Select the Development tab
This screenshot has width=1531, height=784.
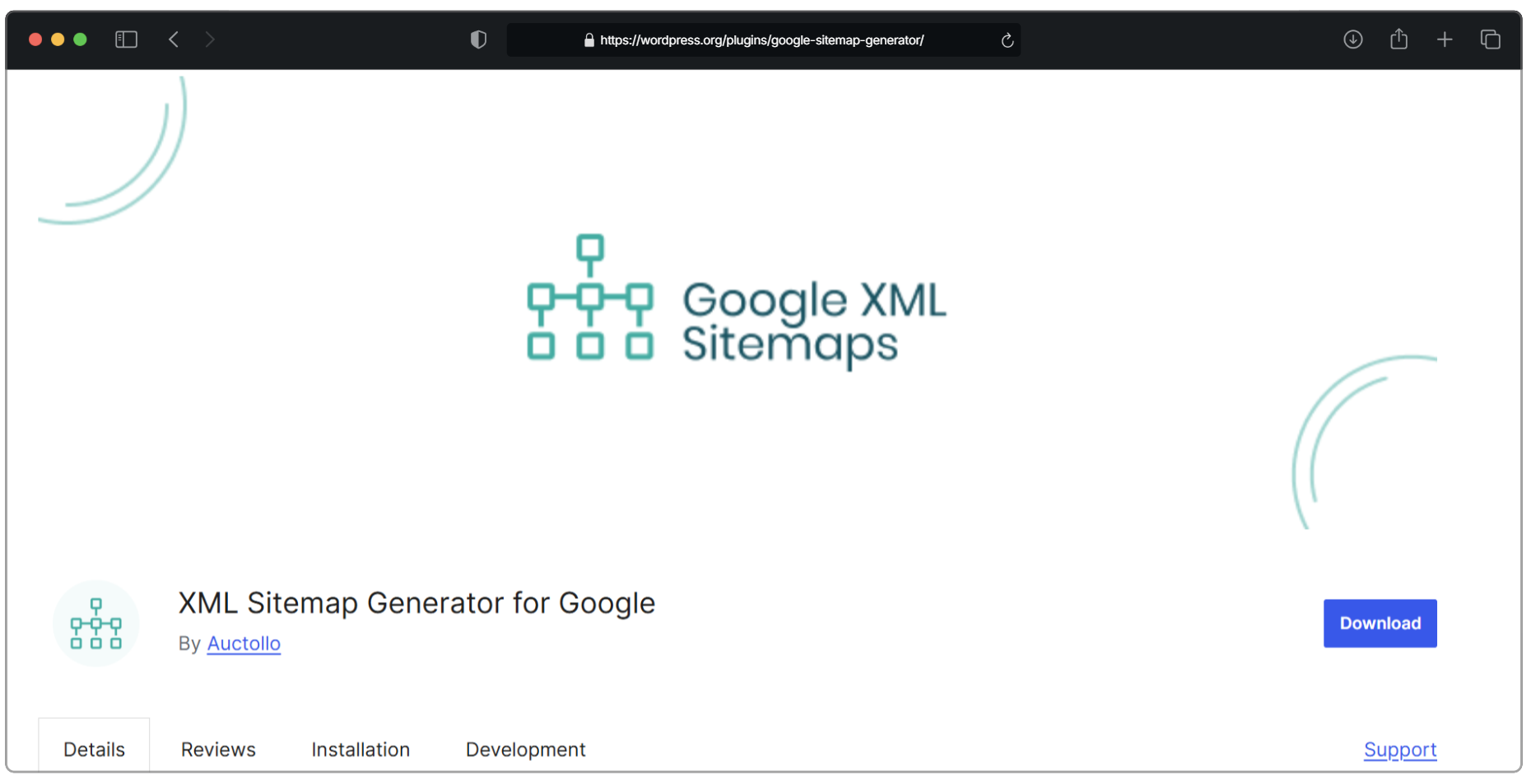[x=525, y=749]
